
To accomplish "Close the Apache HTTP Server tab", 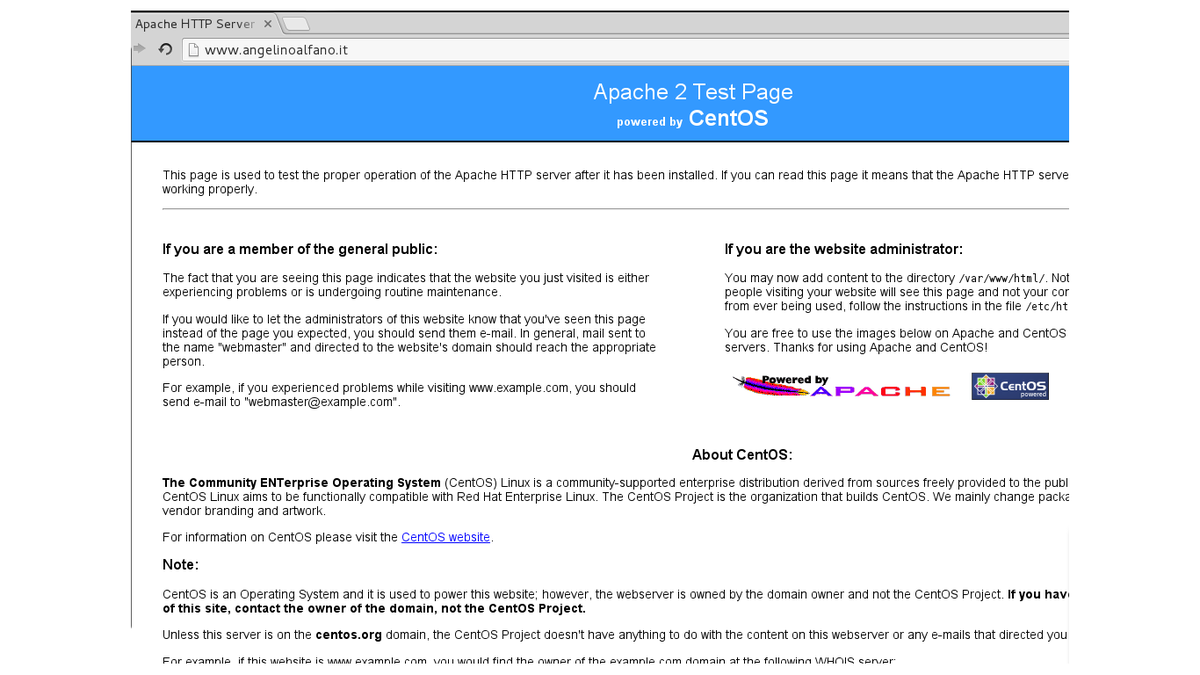I will point(267,24).
